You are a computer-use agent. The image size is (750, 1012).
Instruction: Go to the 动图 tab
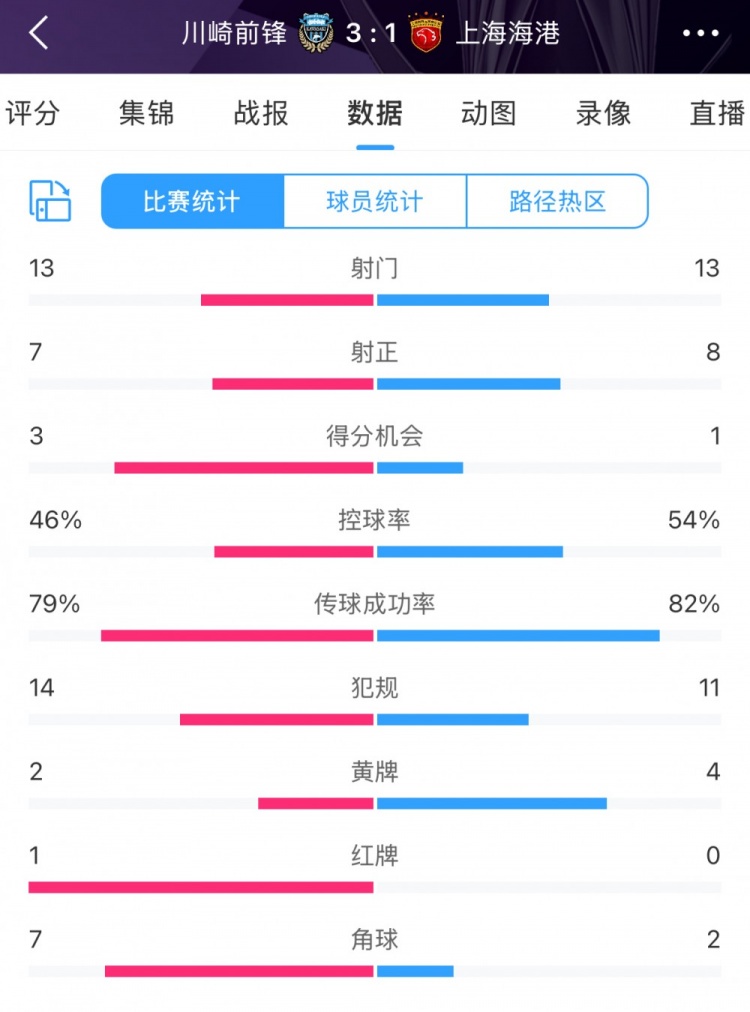point(489,113)
